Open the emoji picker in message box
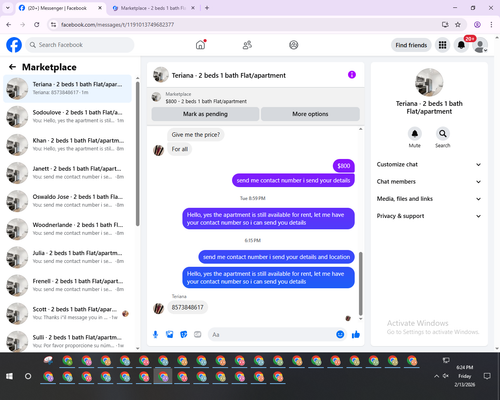The image size is (500, 400). click(x=340, y=334)
